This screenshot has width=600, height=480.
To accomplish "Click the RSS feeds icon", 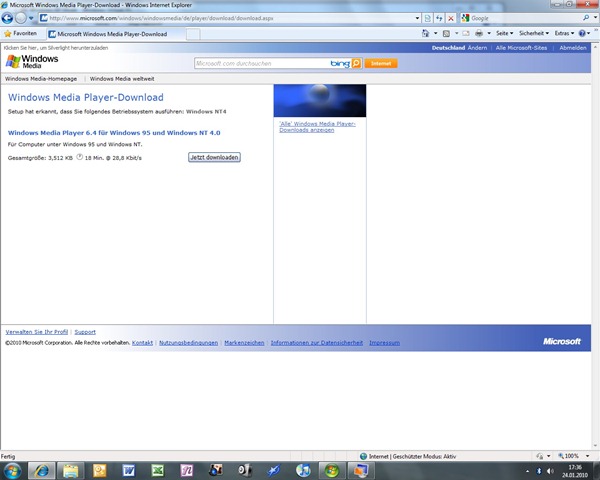I will pyautogui.click(x=446, y=33).
